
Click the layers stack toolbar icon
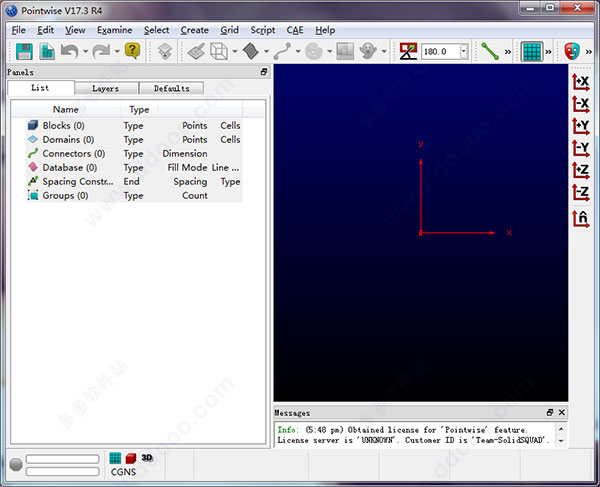(x=165, y=51)
